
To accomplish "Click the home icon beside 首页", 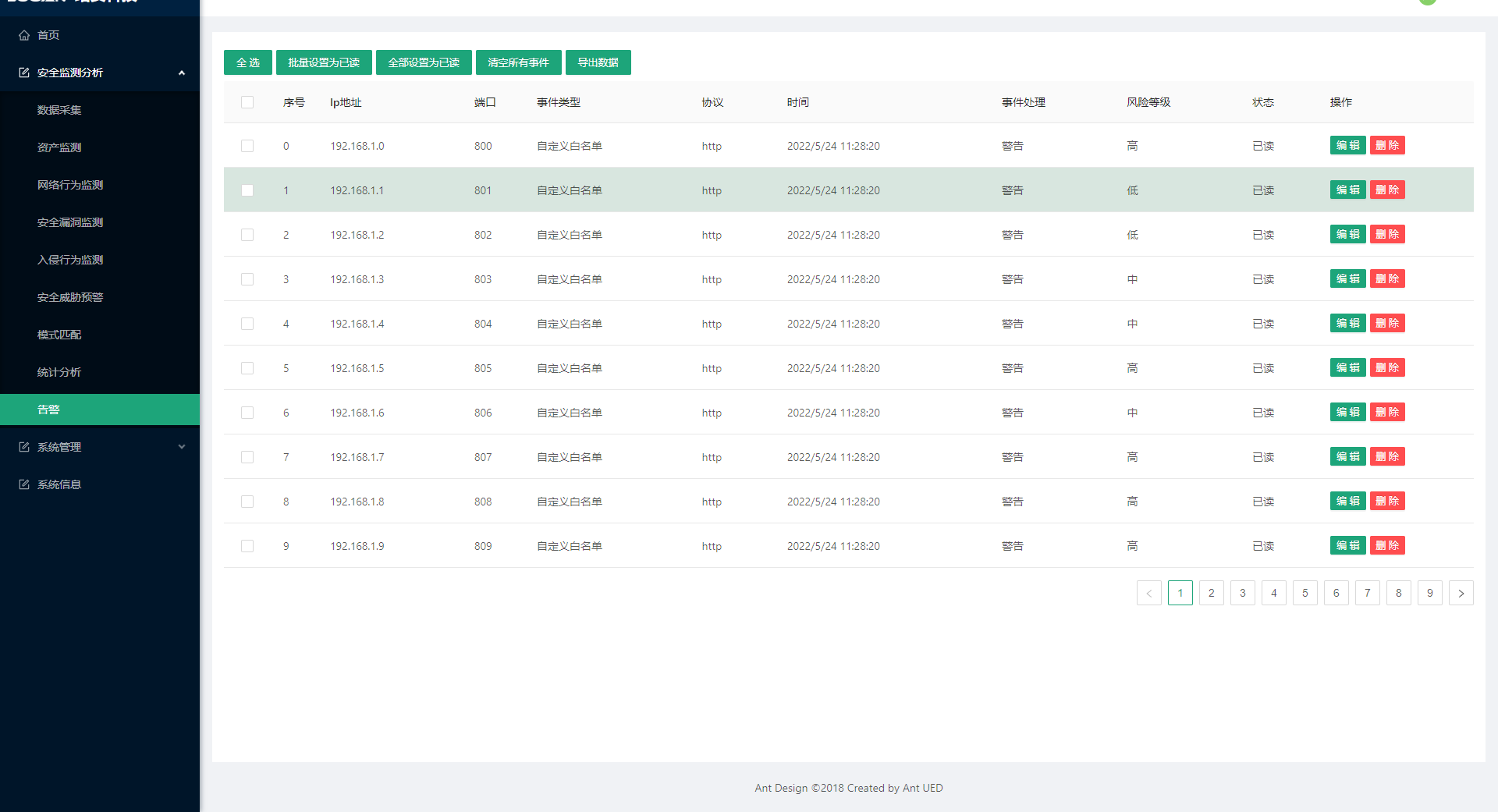I will pyautogui.click(x=24, y=35).
